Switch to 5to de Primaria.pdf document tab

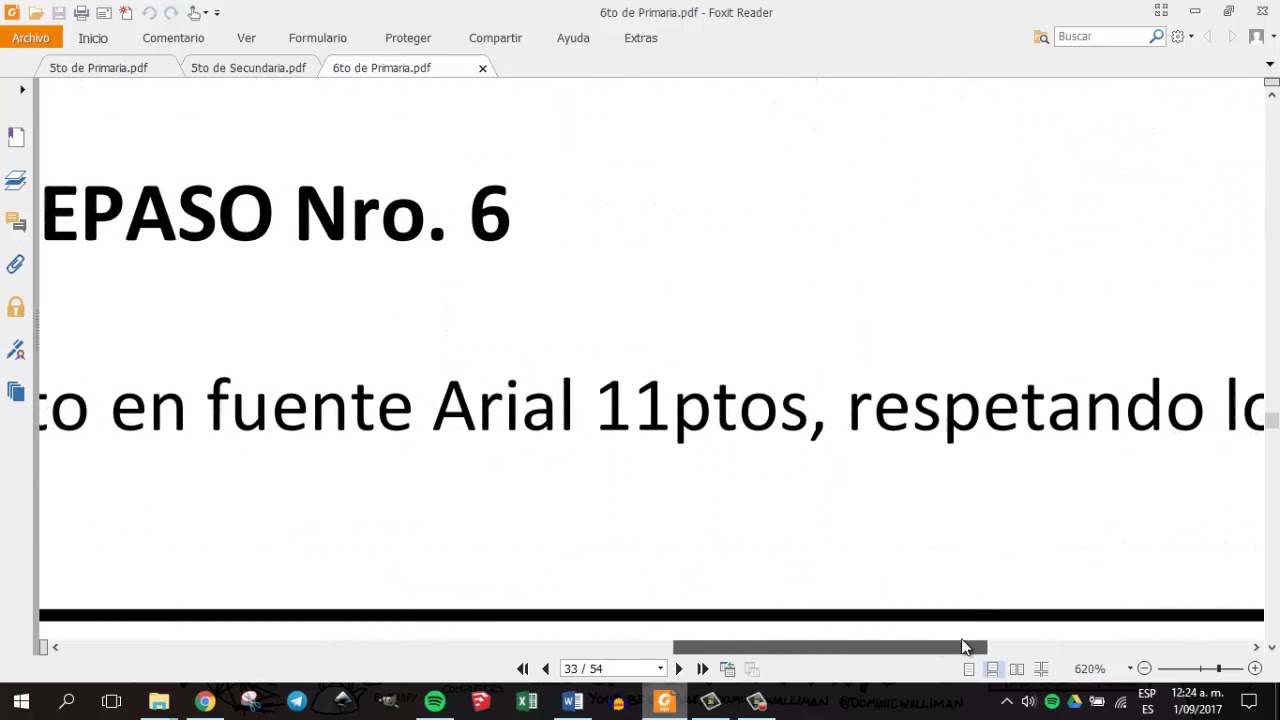pos(99,68)
